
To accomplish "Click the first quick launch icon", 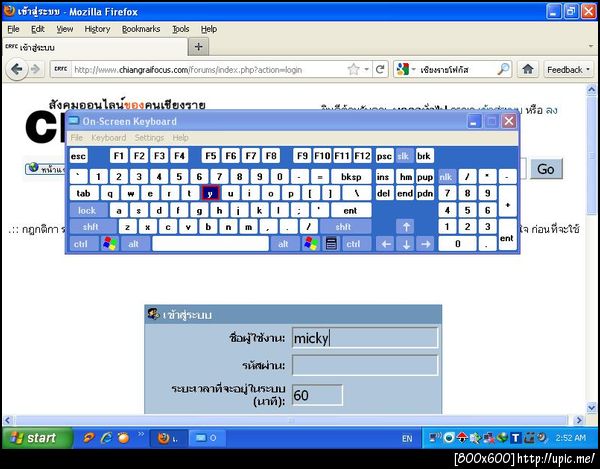I will tap(89, 438).
